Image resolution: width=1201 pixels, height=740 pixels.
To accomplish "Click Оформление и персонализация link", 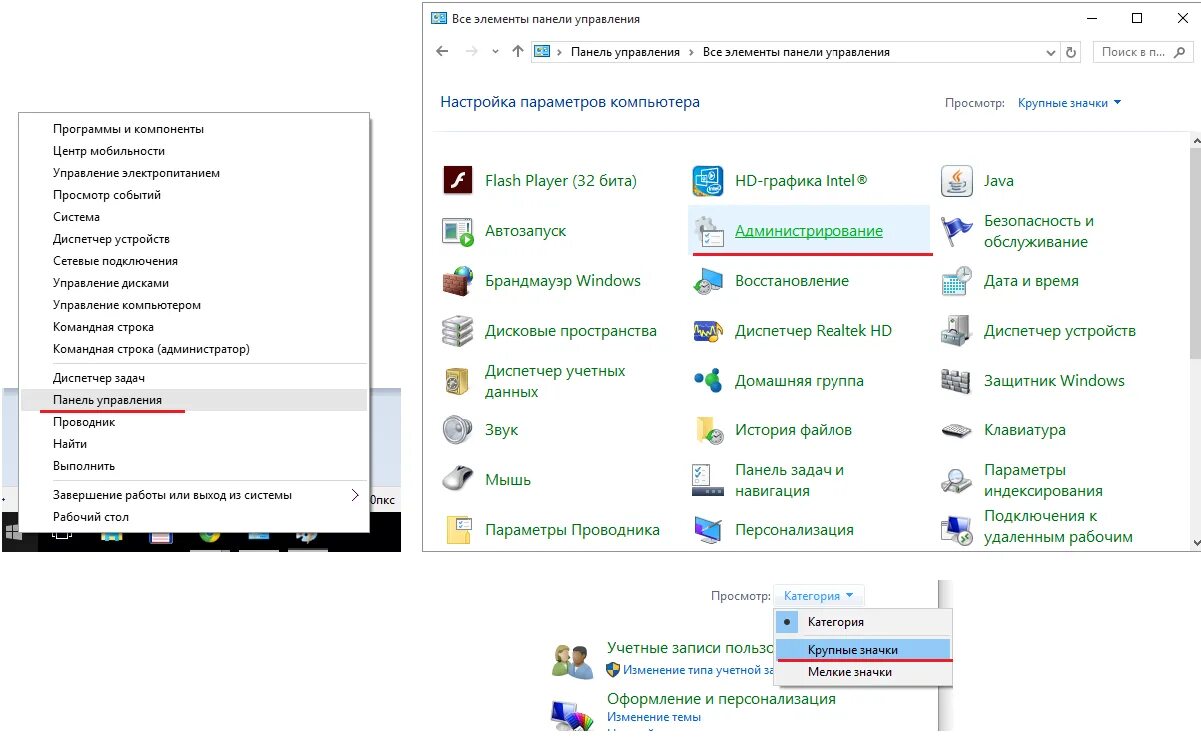I will coord(721,699).
